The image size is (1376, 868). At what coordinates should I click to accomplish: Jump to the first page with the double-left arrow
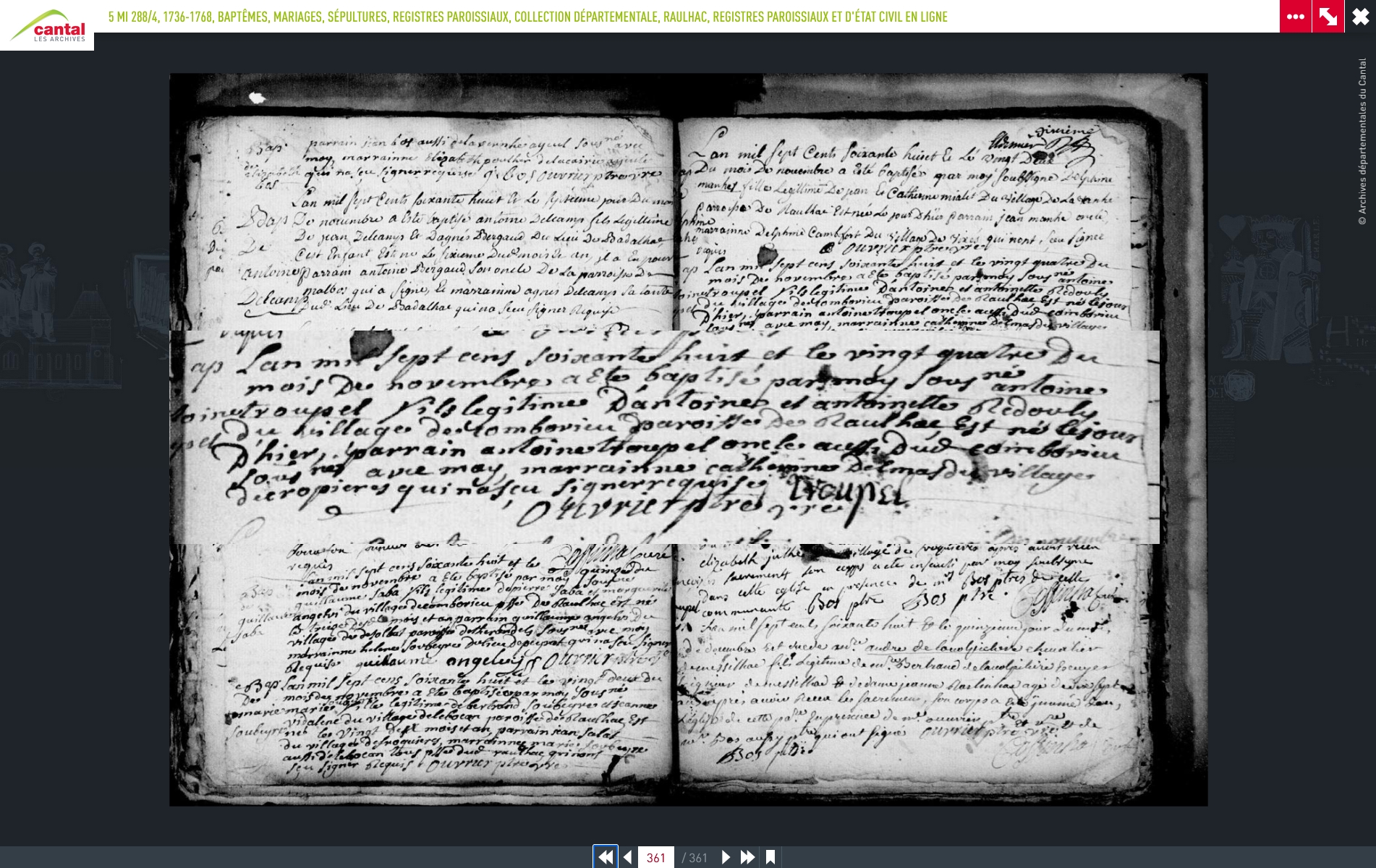click(x=606, y=857)
